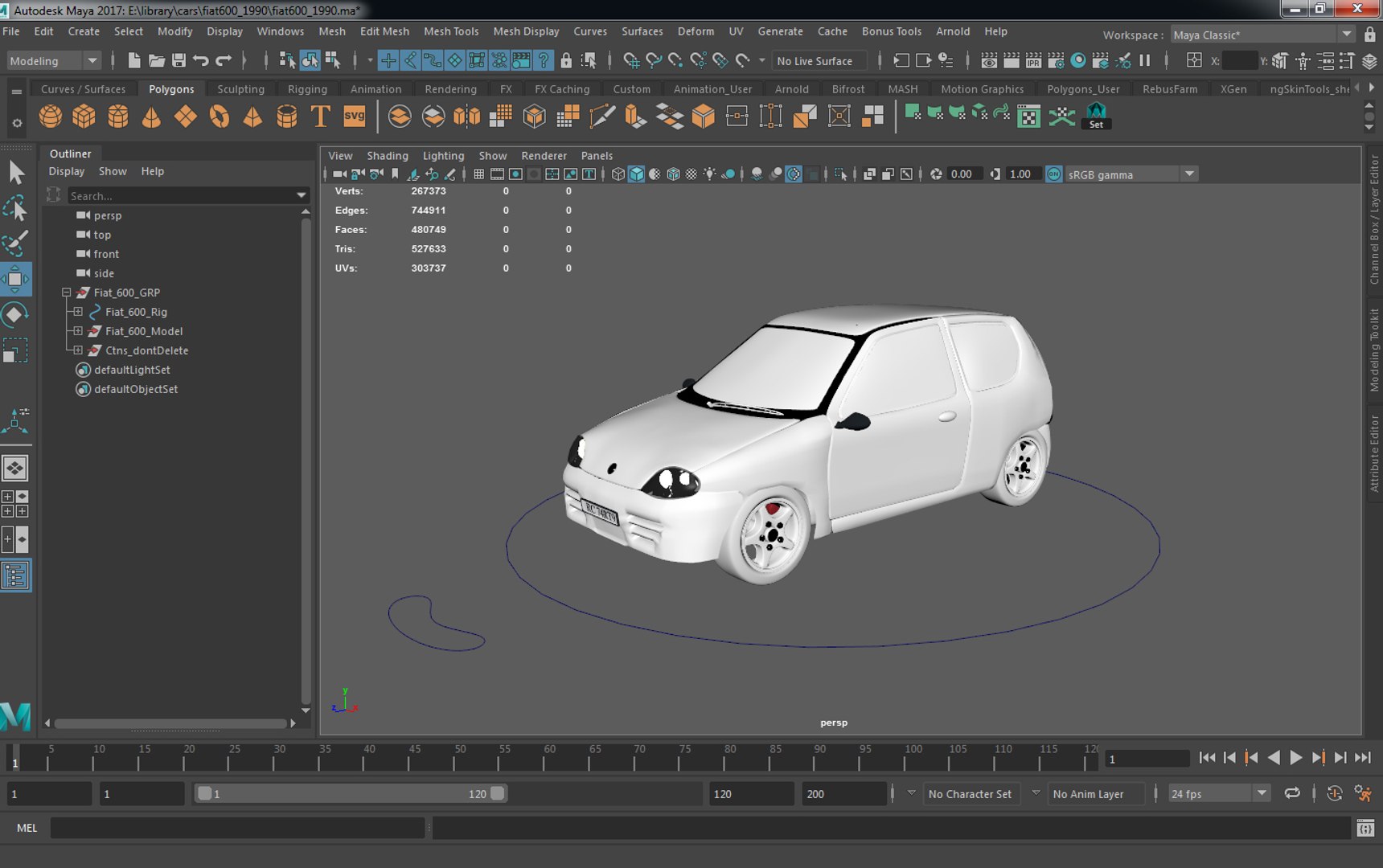This screenshot has height=868, width=1383.
Task: Select the Lasso select tool
Action: [x=16, y=208]
